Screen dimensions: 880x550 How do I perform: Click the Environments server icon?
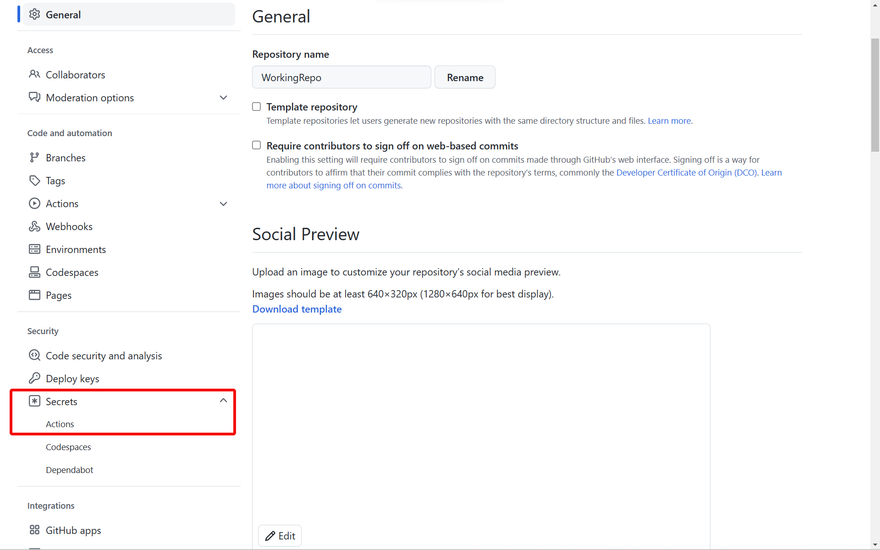[34, 250]
